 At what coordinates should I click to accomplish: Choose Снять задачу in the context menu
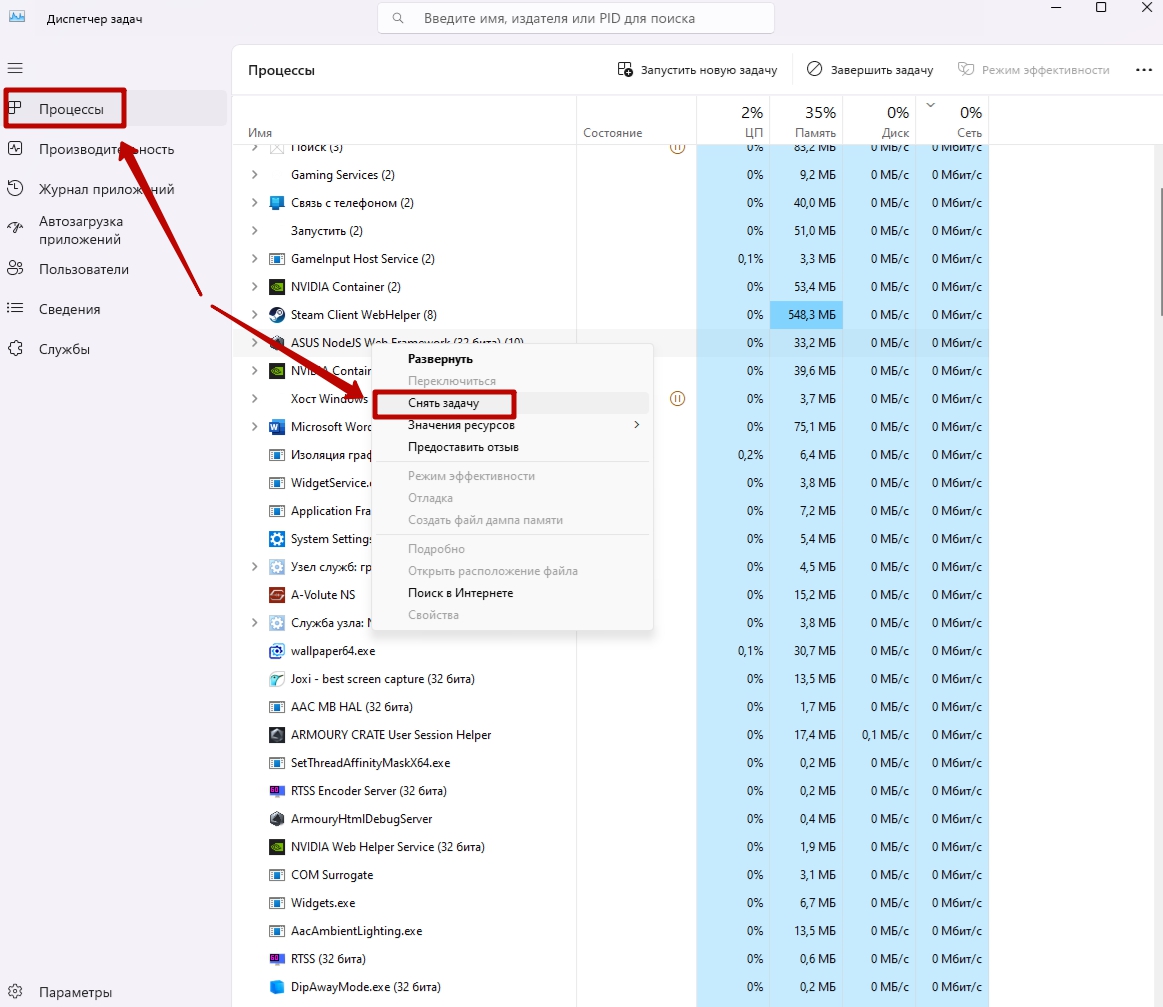tap(510, 403)
